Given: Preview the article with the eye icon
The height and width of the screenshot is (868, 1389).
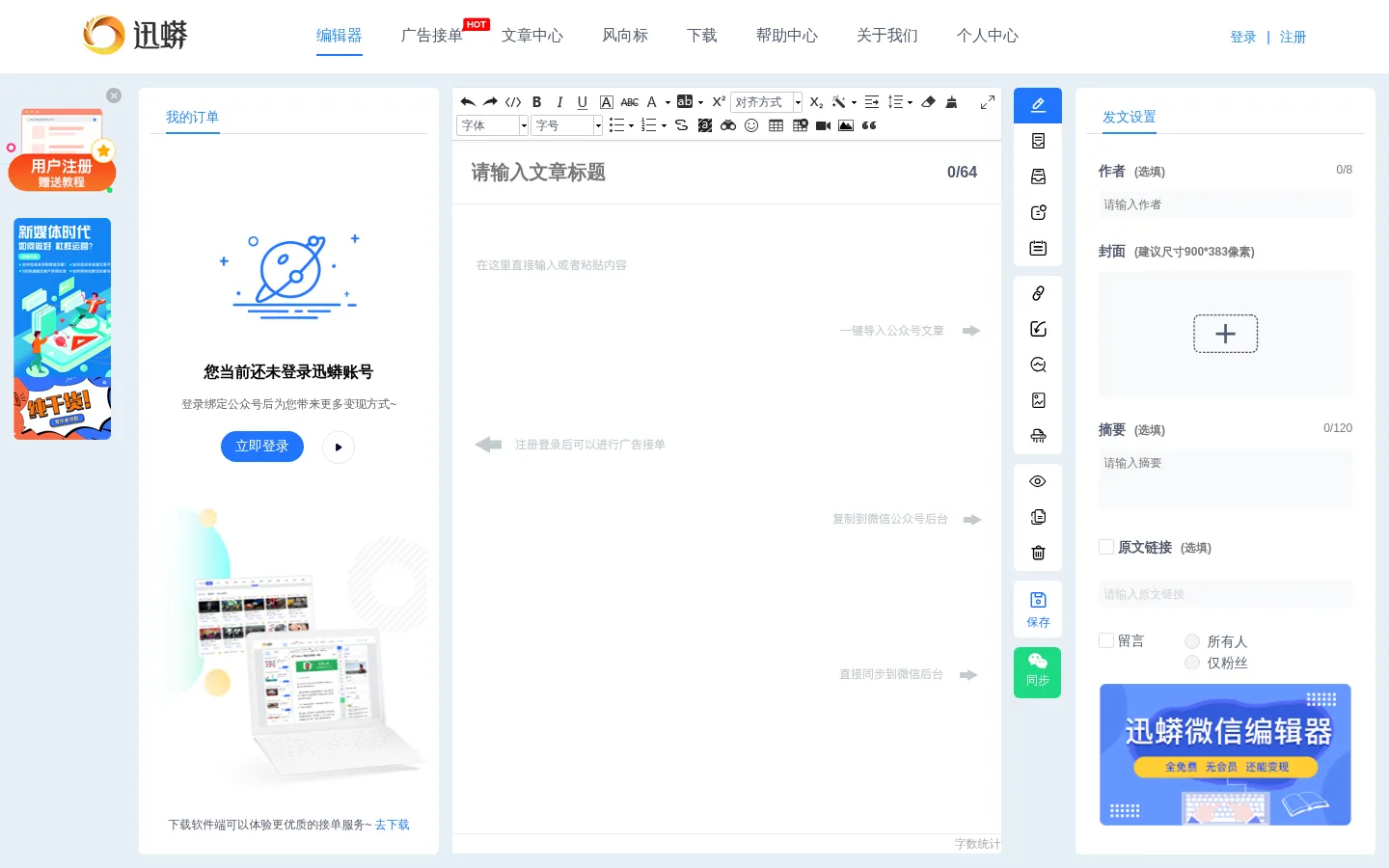Looking at the screenshot, I should pyautogui.click(x=1038, y=481).
